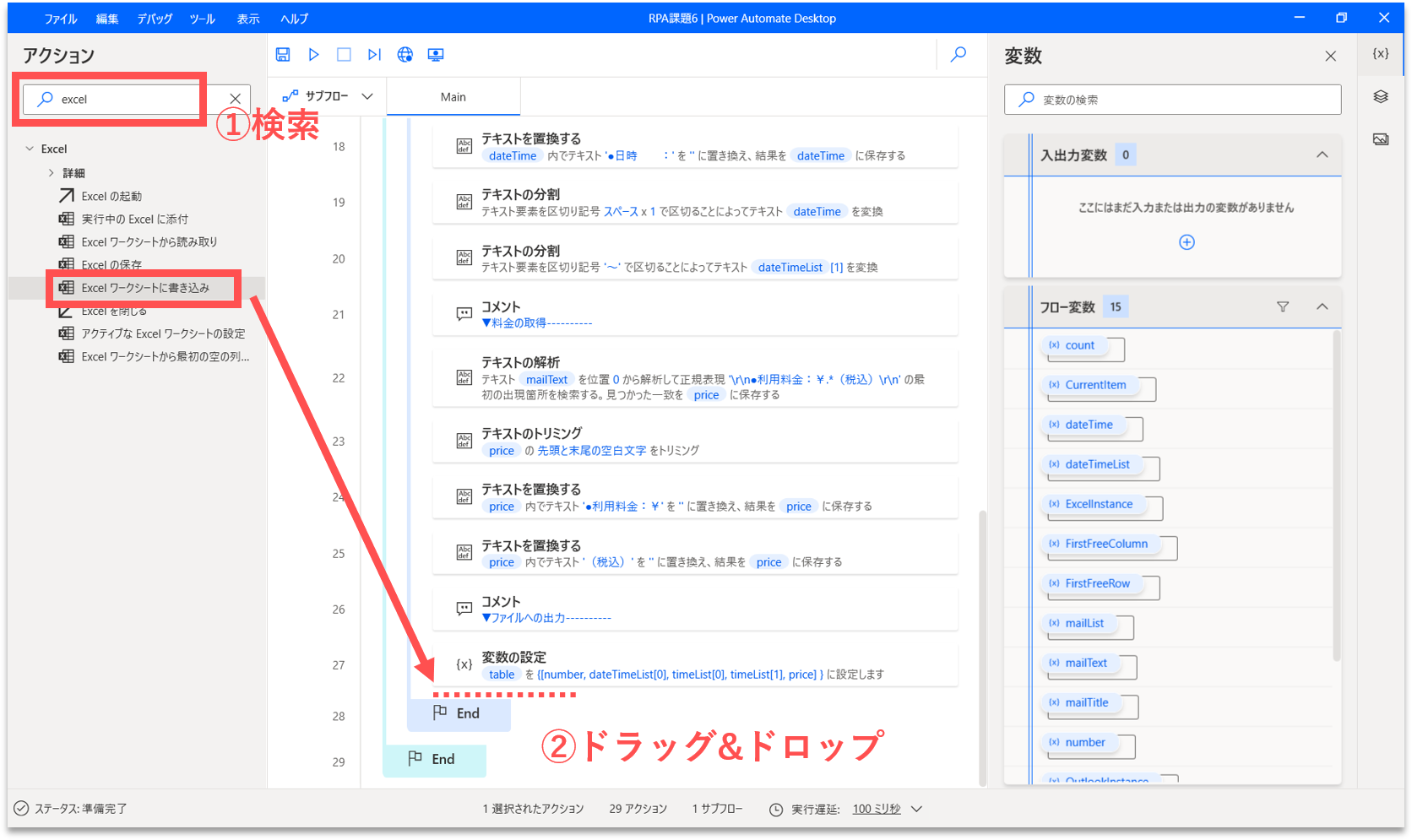
Task: Open the Images panel icon
Action: pos(1381,139)
